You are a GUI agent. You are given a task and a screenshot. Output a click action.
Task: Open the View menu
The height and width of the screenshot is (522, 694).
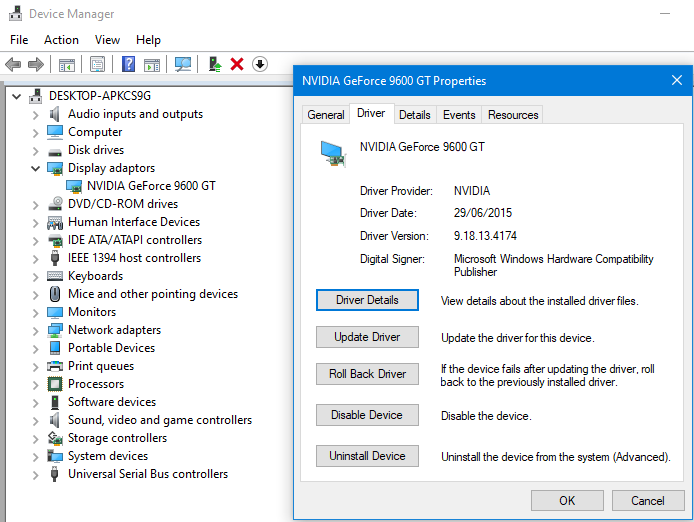tap(107, 40)
